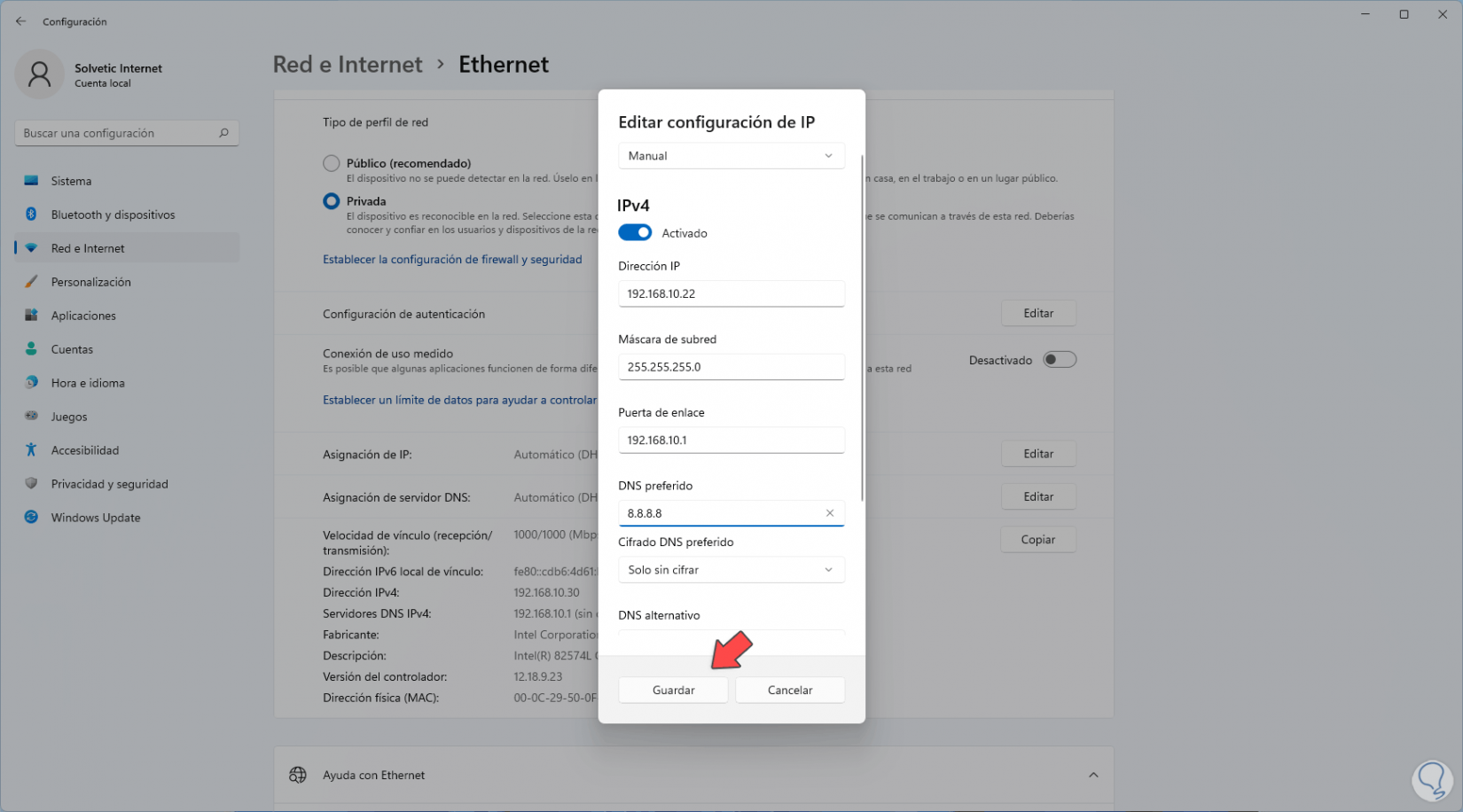
Task: Open the Aplicaciones icon
Action: click(32, 316)
